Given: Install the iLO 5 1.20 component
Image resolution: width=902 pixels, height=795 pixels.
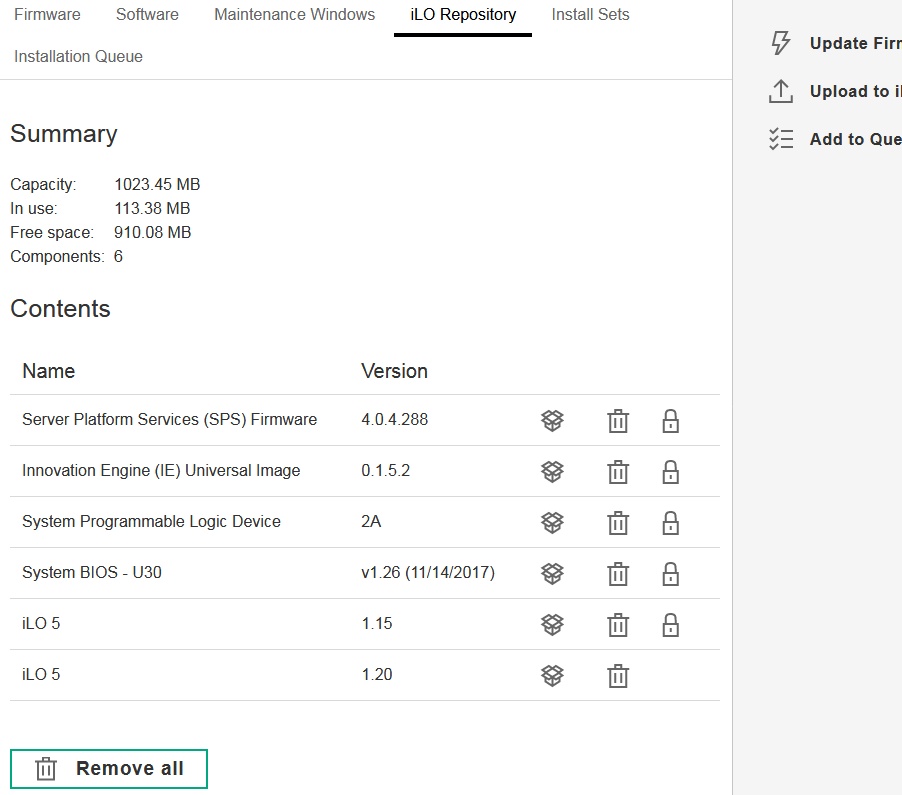Looking at the screenshot, I should pos(552,675).
